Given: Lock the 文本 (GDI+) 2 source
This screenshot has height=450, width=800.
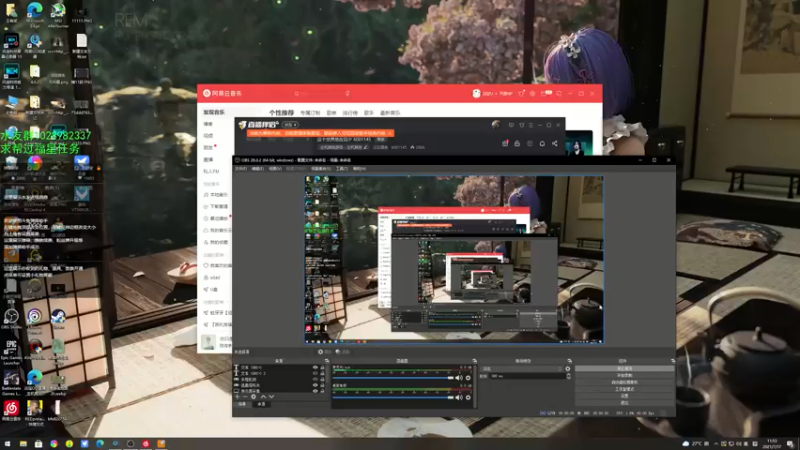Looking at the screenshot, I should [x=322, y=373].
